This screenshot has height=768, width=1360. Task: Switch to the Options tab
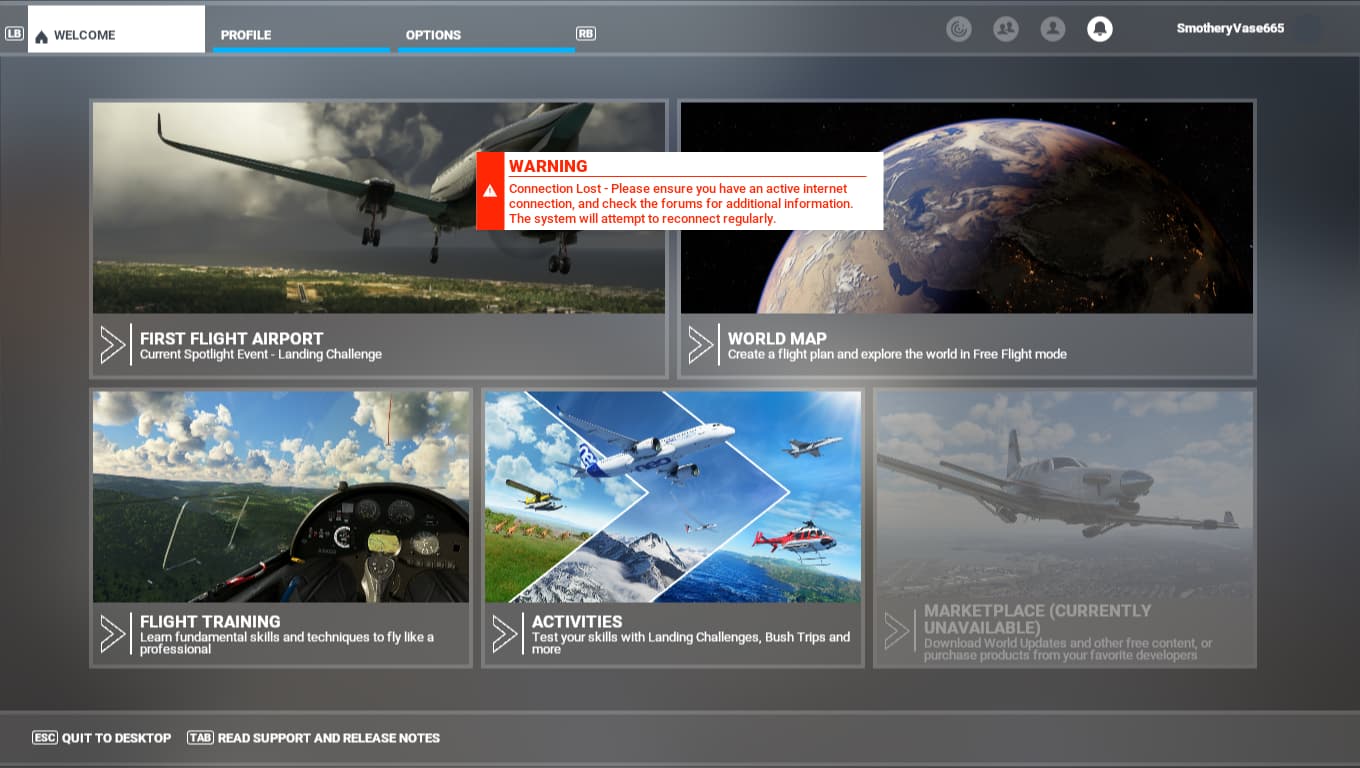[486, 30]
